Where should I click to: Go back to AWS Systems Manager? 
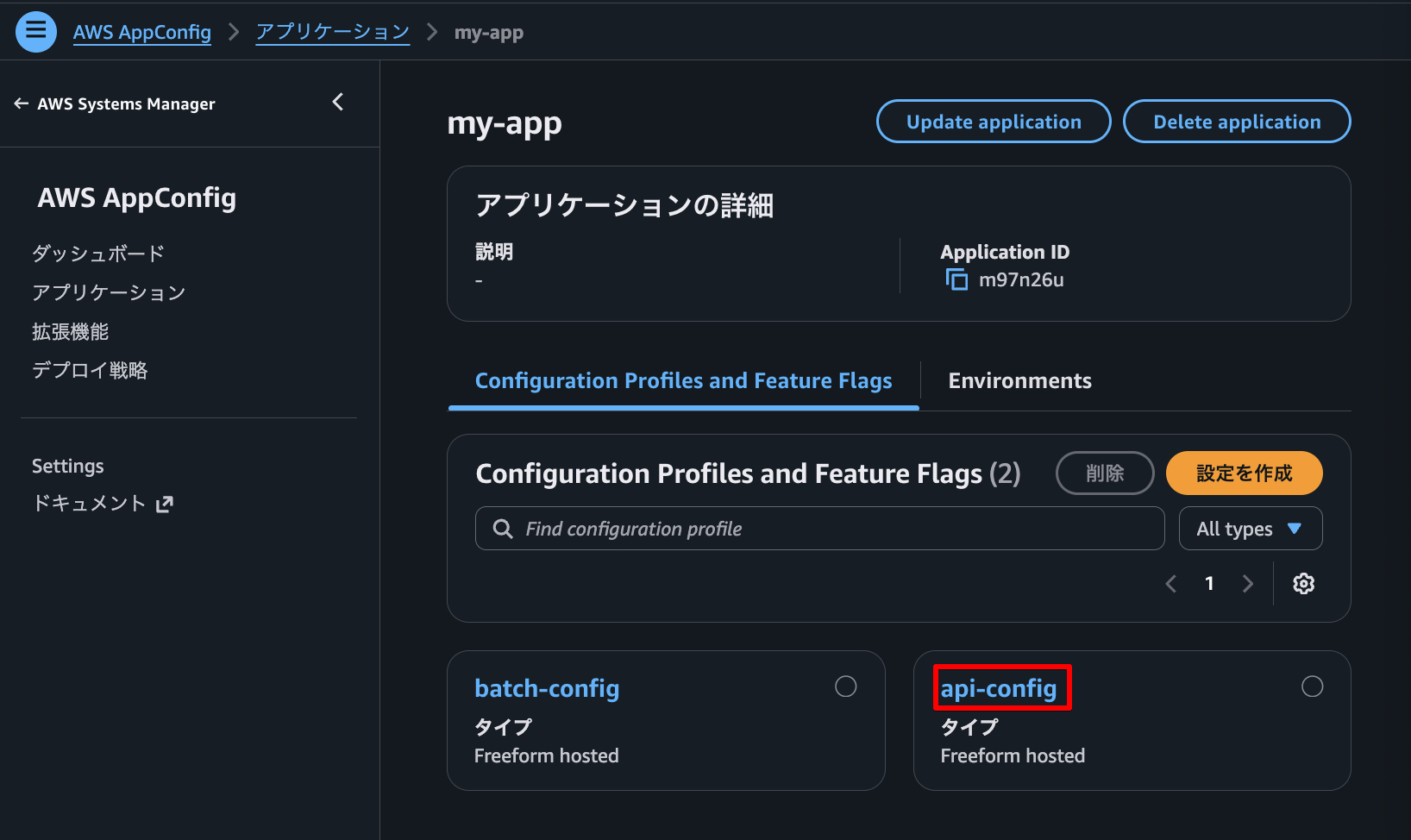coord(115,103)
